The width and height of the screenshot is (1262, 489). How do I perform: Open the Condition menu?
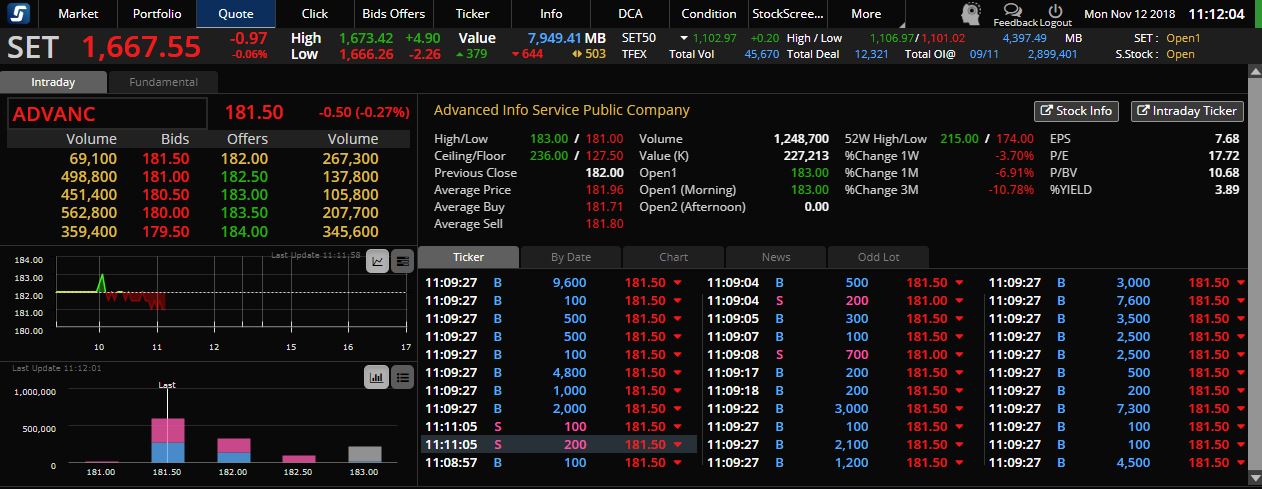(x=708, y=13)
